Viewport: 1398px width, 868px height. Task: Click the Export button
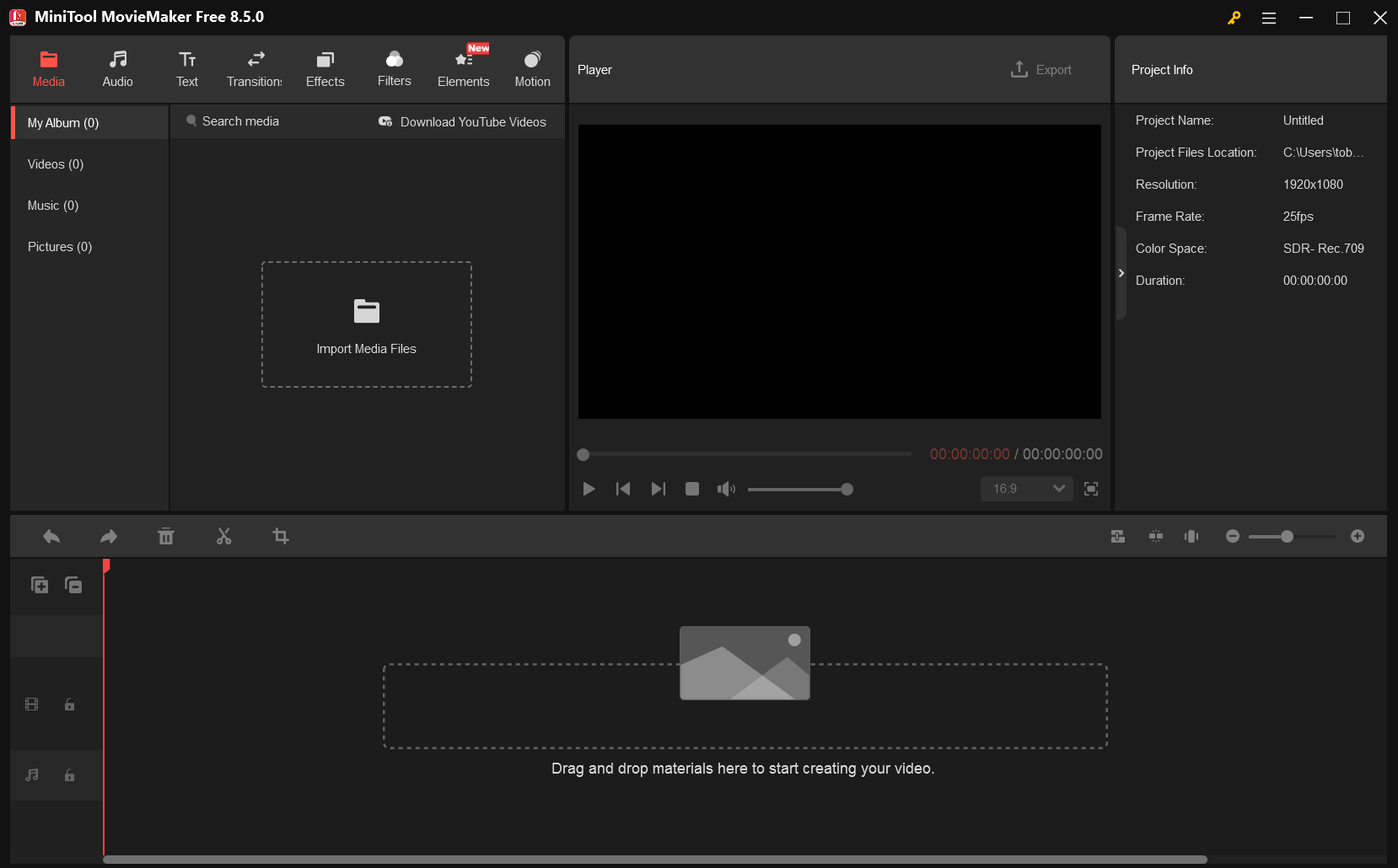(x=1041, y=69)
